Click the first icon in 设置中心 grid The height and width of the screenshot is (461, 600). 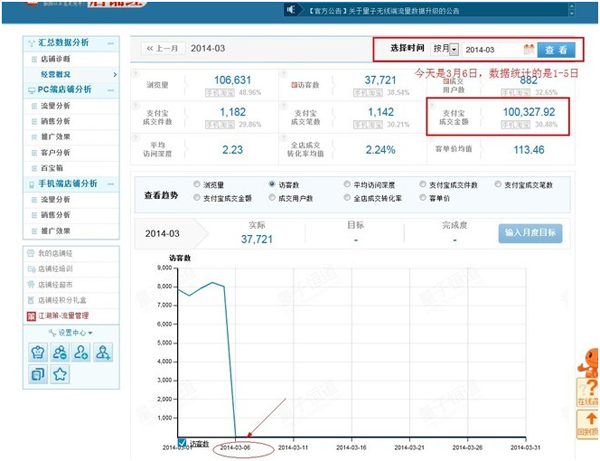pyautogui.click(x=39, y=352)
